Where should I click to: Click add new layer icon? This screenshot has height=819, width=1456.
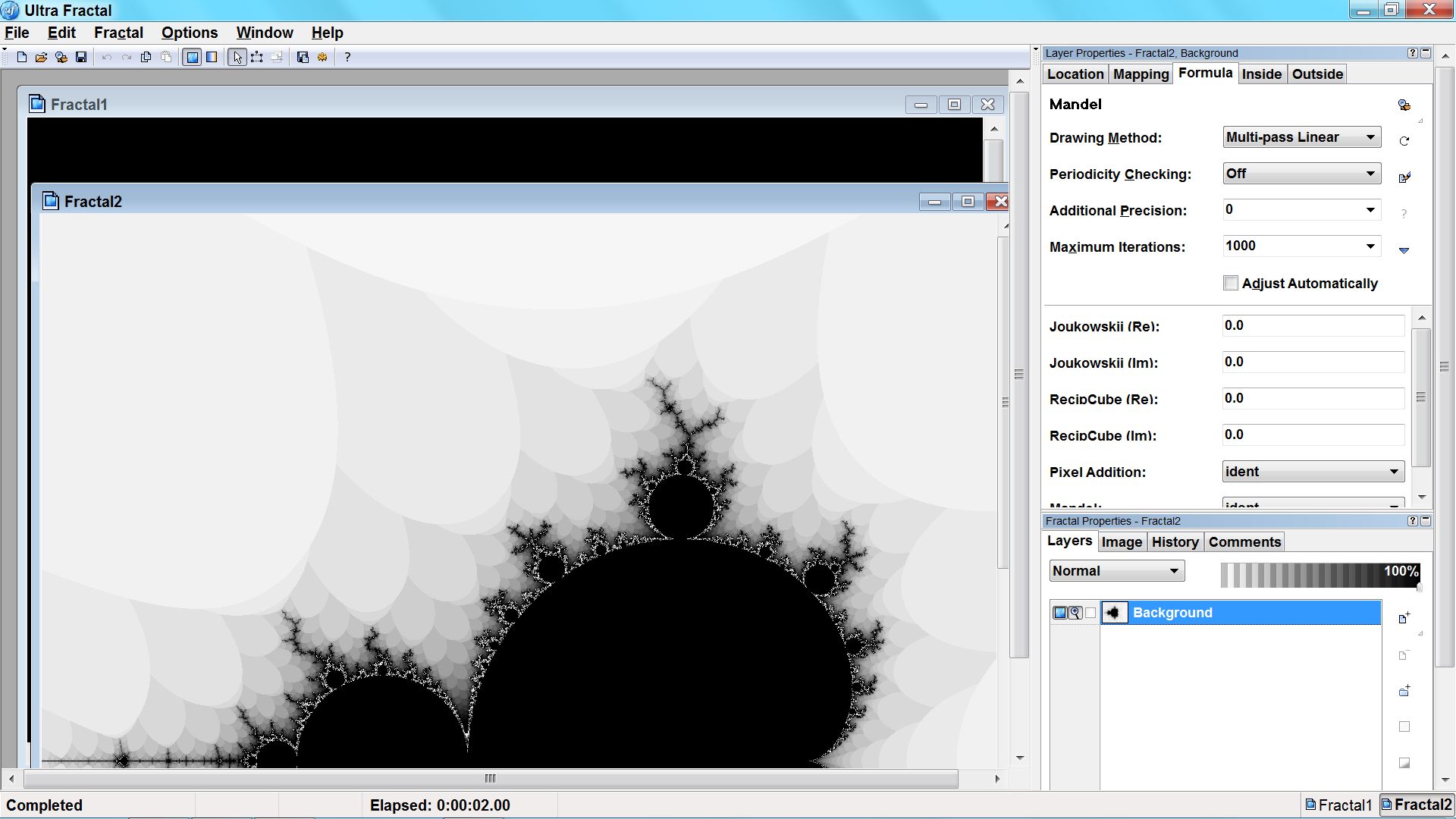[1404, 618]
